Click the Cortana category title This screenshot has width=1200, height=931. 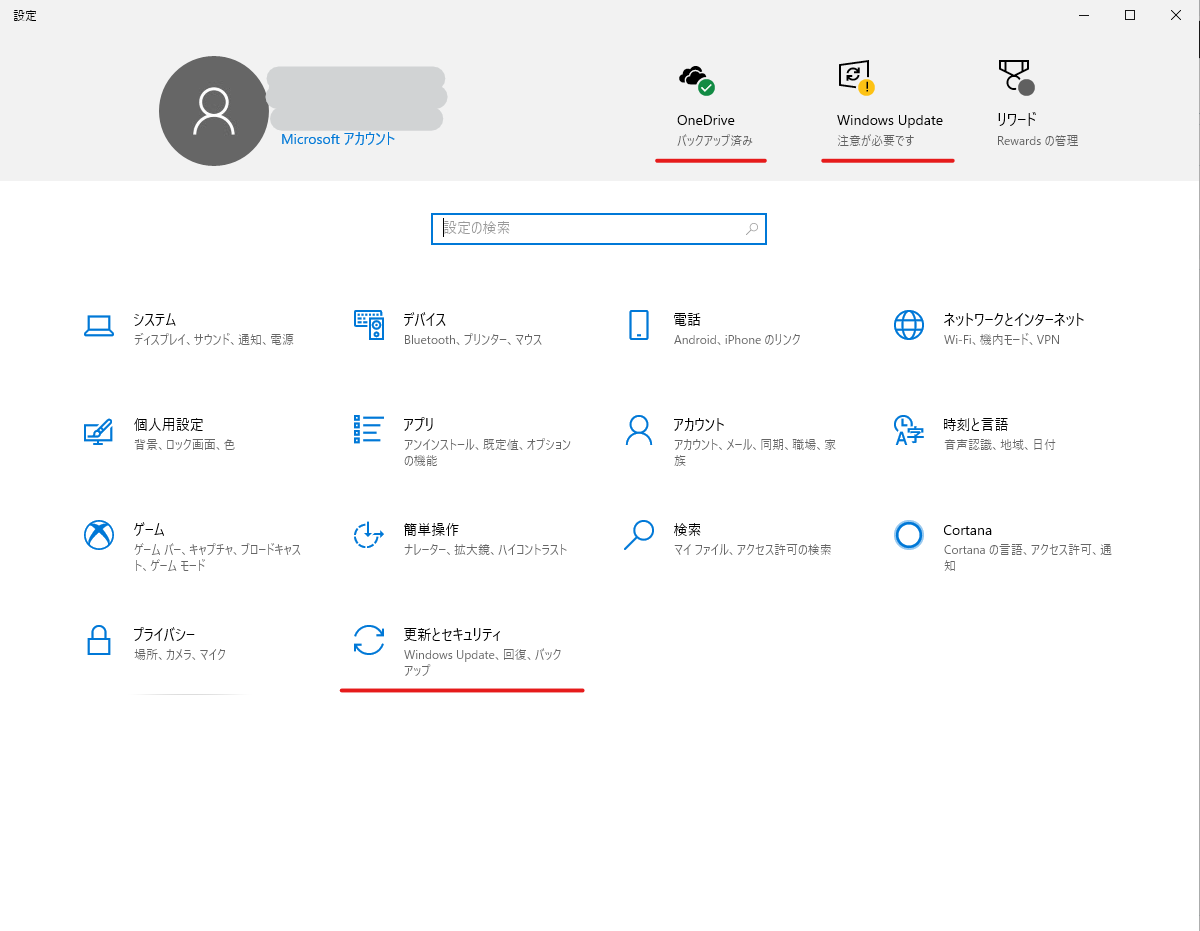click(x=968, y=530)
